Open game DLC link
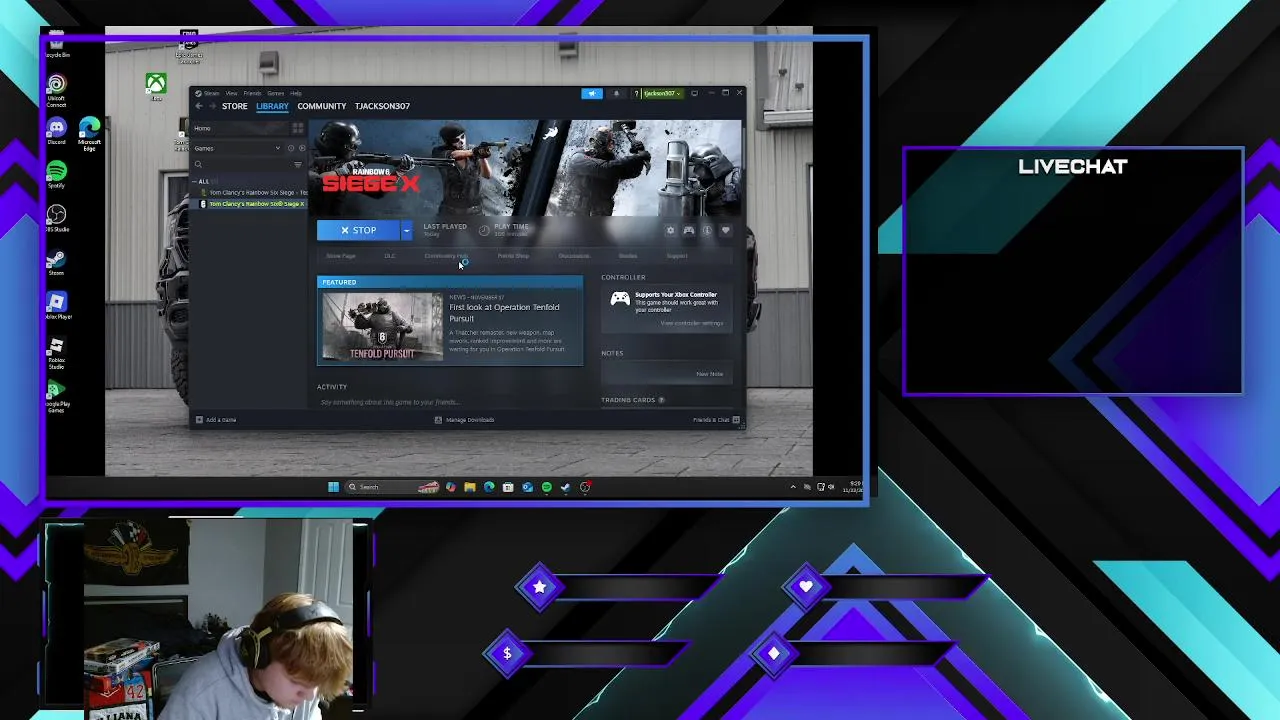 pos(390,256)
